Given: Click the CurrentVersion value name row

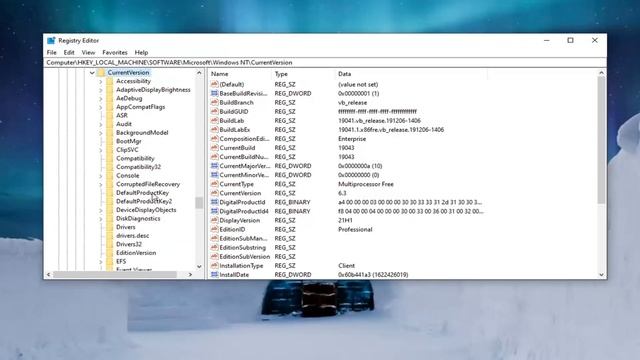Looking at the screenshot, I should [240, 193].
